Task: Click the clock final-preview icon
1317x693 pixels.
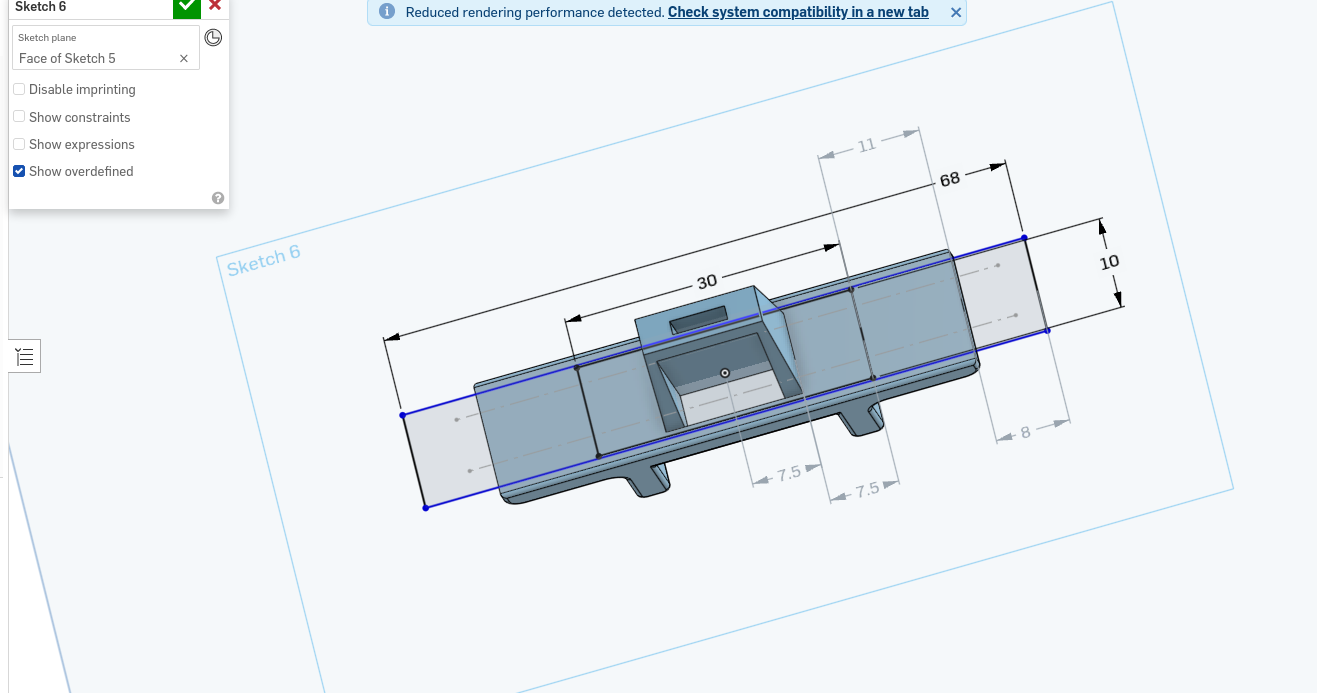Action: [213, 38]
